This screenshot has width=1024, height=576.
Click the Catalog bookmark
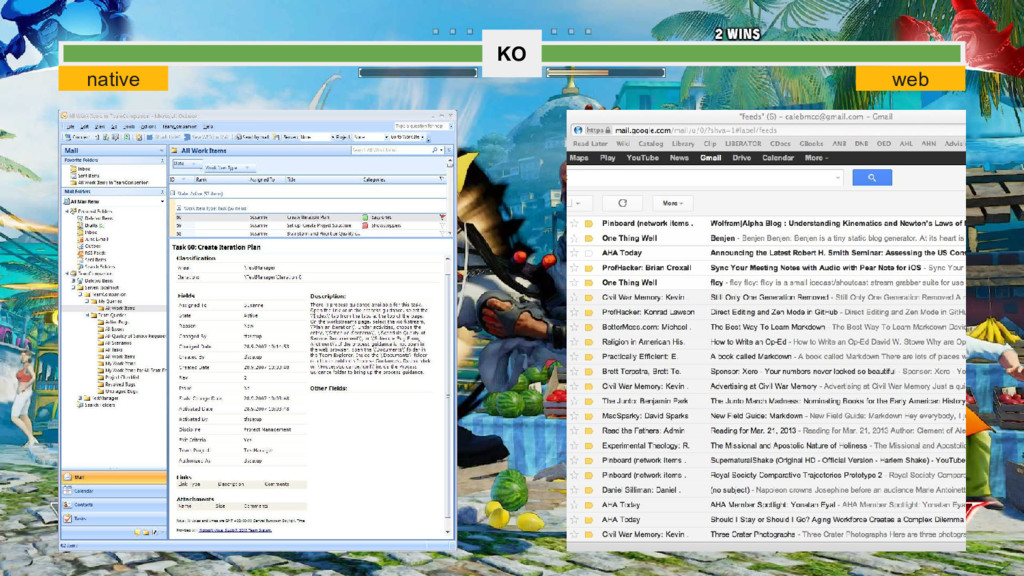[650, 144]
